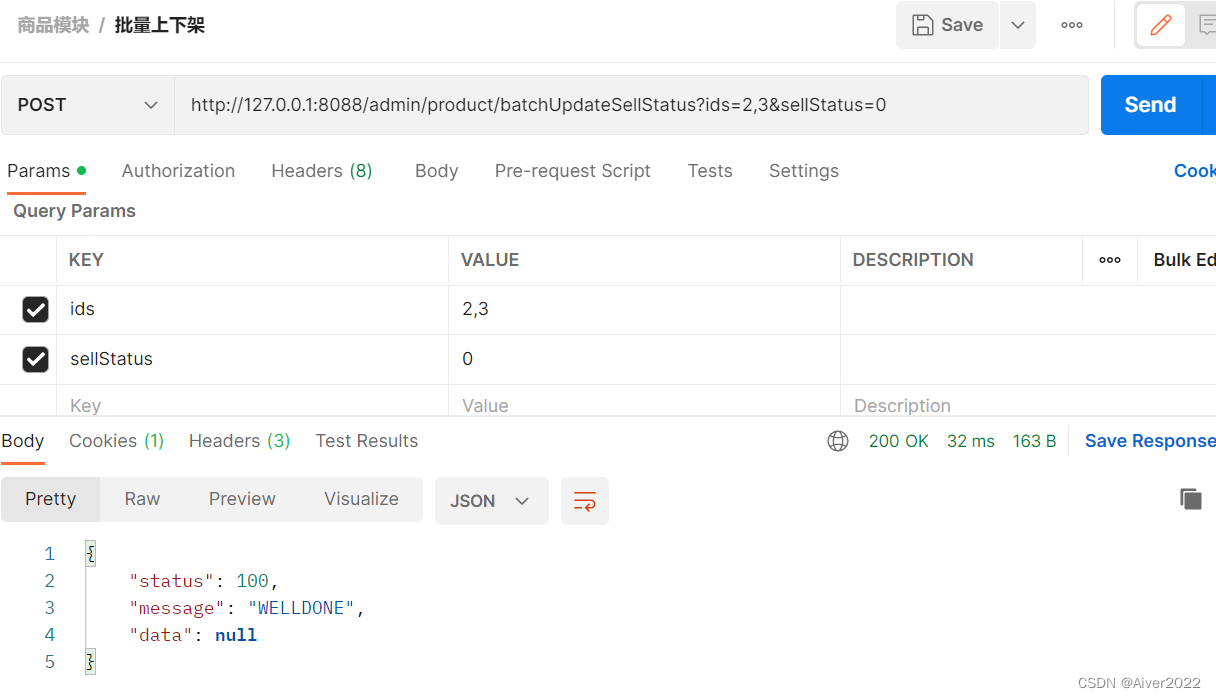Click the empty Value placeholder field
This screenshot has width=1216, height=698.
(x=644, y=403)
